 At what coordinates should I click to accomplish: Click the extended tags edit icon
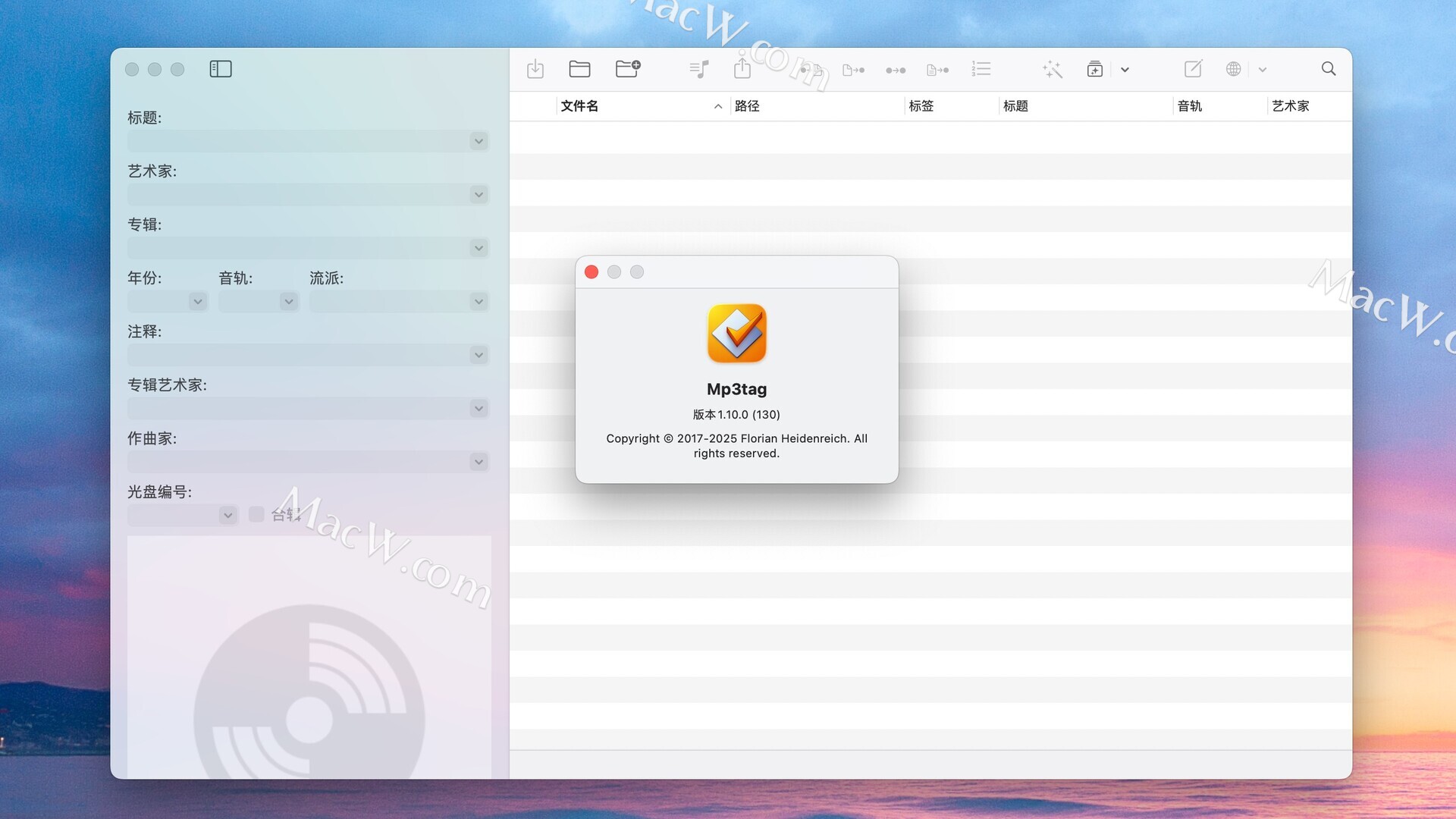(x=1192, y=69)
